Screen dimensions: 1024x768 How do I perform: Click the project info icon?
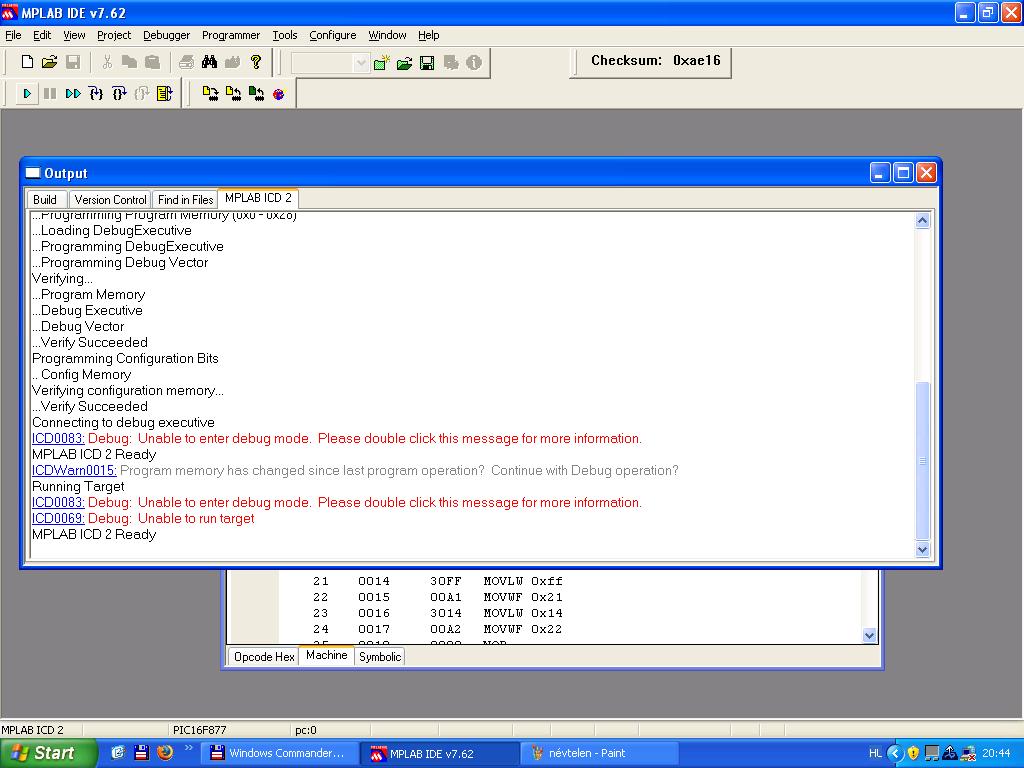pos(474,63)
